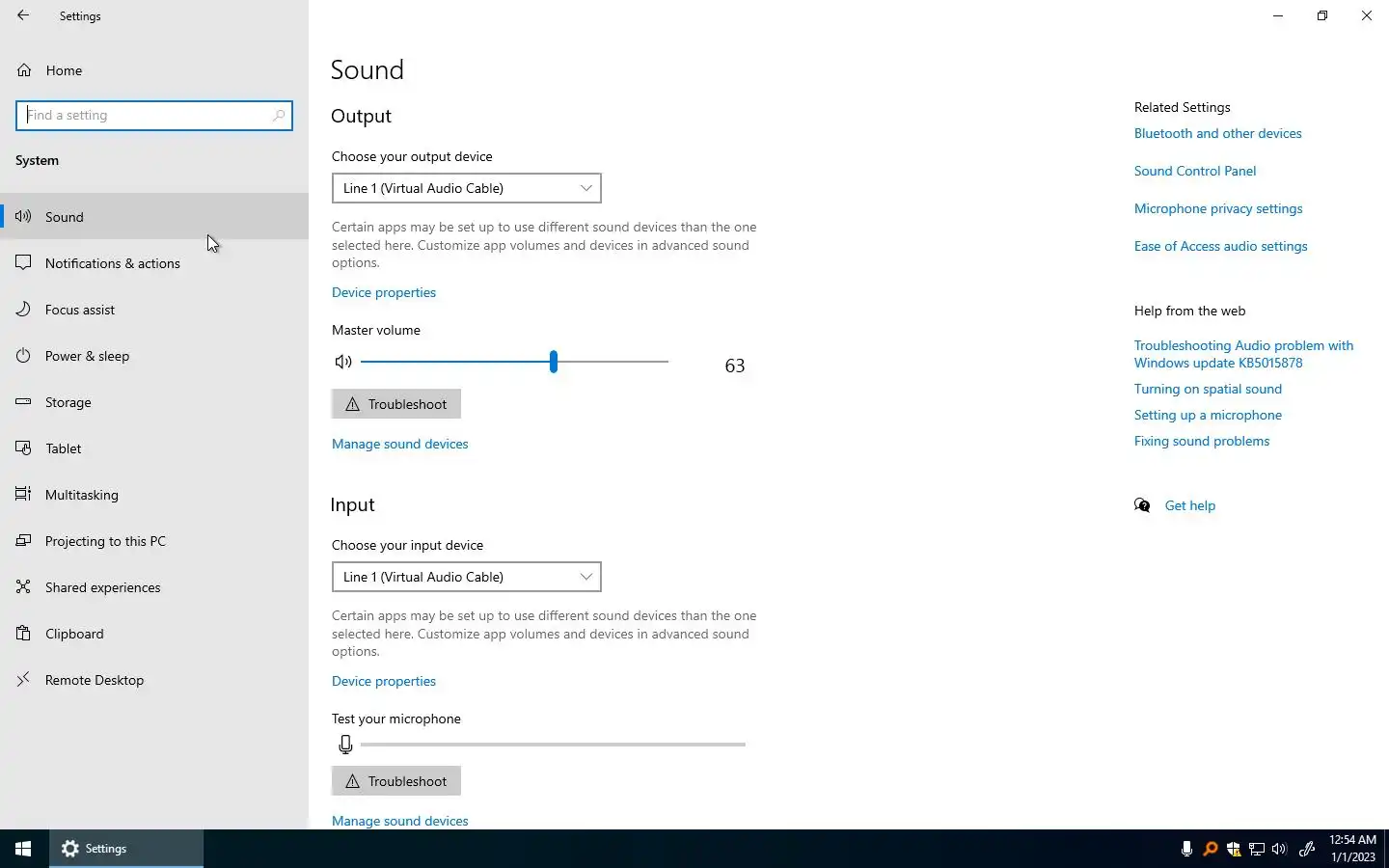Expand the output device dropdown

467,188
